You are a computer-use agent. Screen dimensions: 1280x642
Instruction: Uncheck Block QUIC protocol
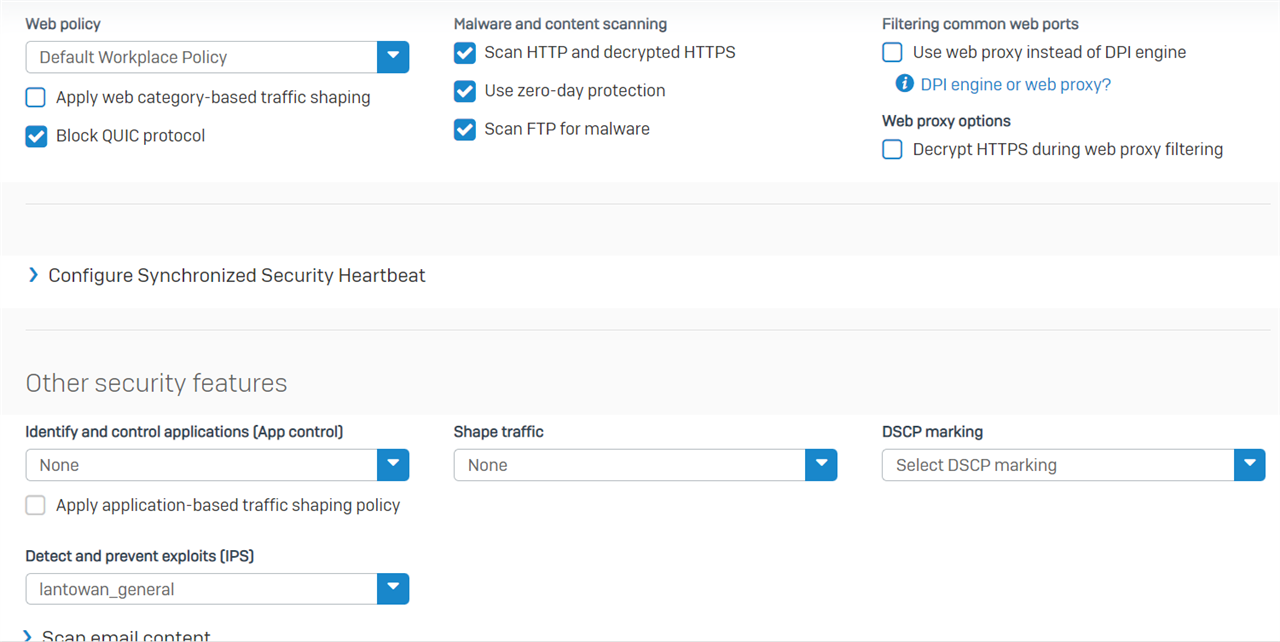[36, 136]
